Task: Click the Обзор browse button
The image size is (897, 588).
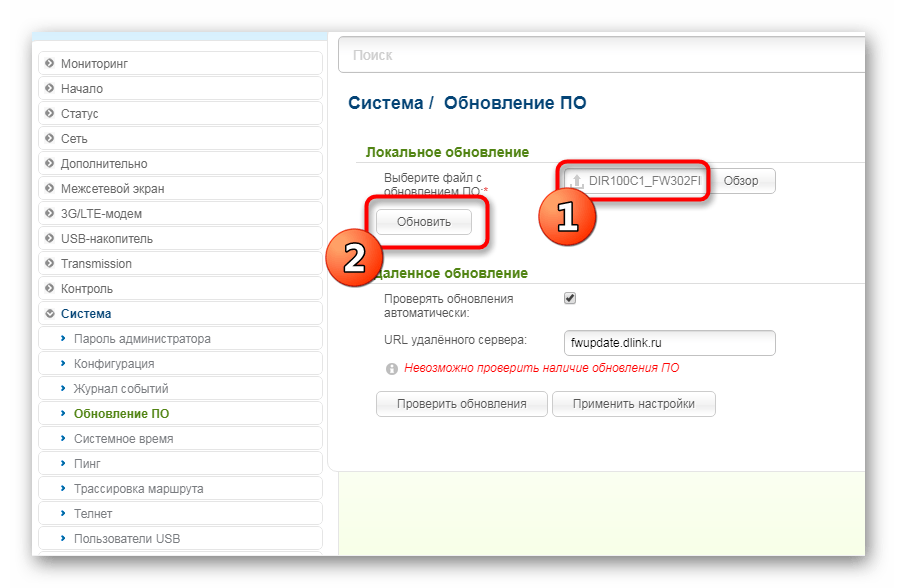Action: (x=741, y=181)
